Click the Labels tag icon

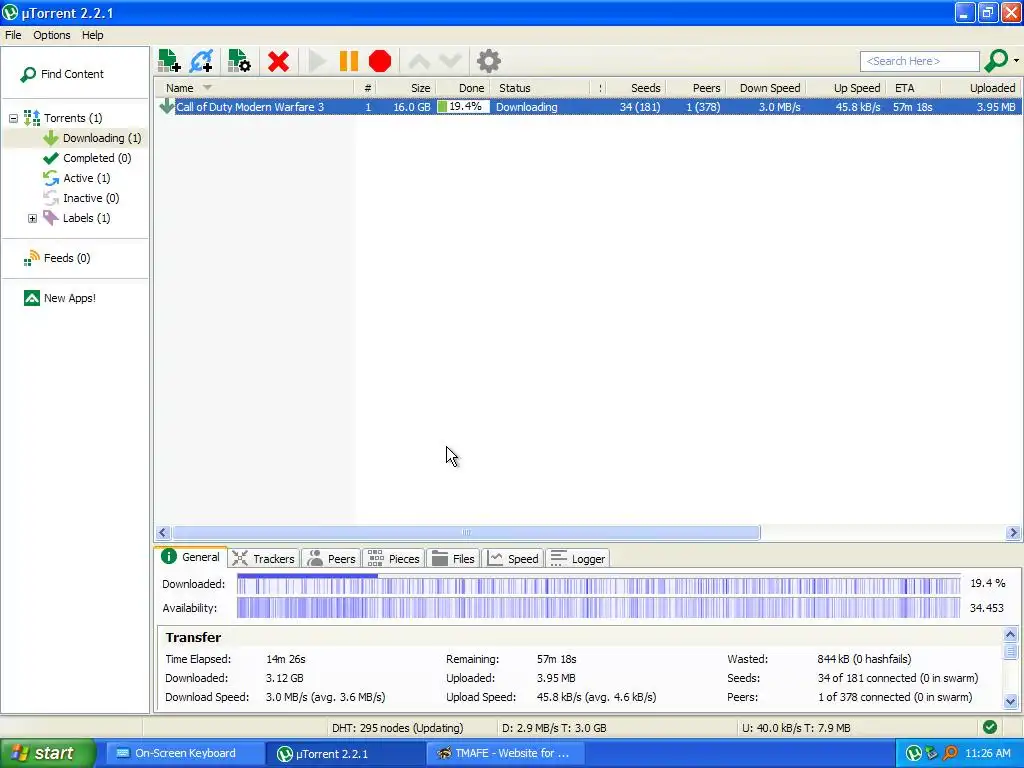click(x=50, y=217)
